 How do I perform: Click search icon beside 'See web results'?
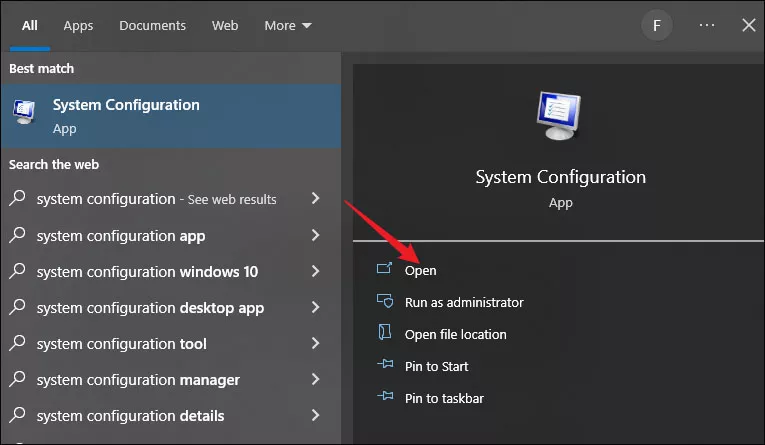click(x=17, y=198)
